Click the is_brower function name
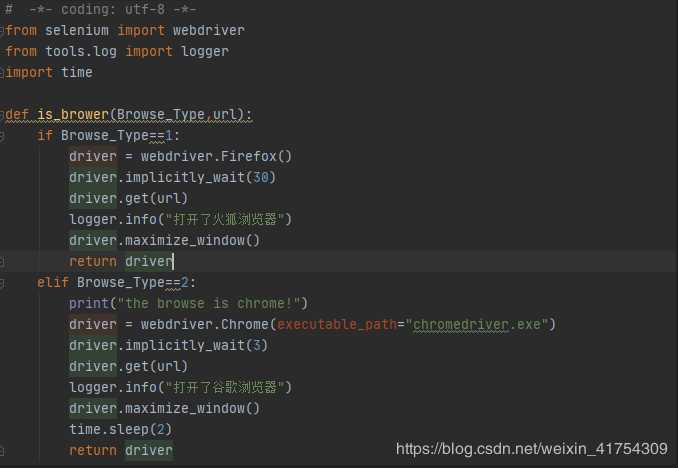678x468 pixels. click(73, 115)
